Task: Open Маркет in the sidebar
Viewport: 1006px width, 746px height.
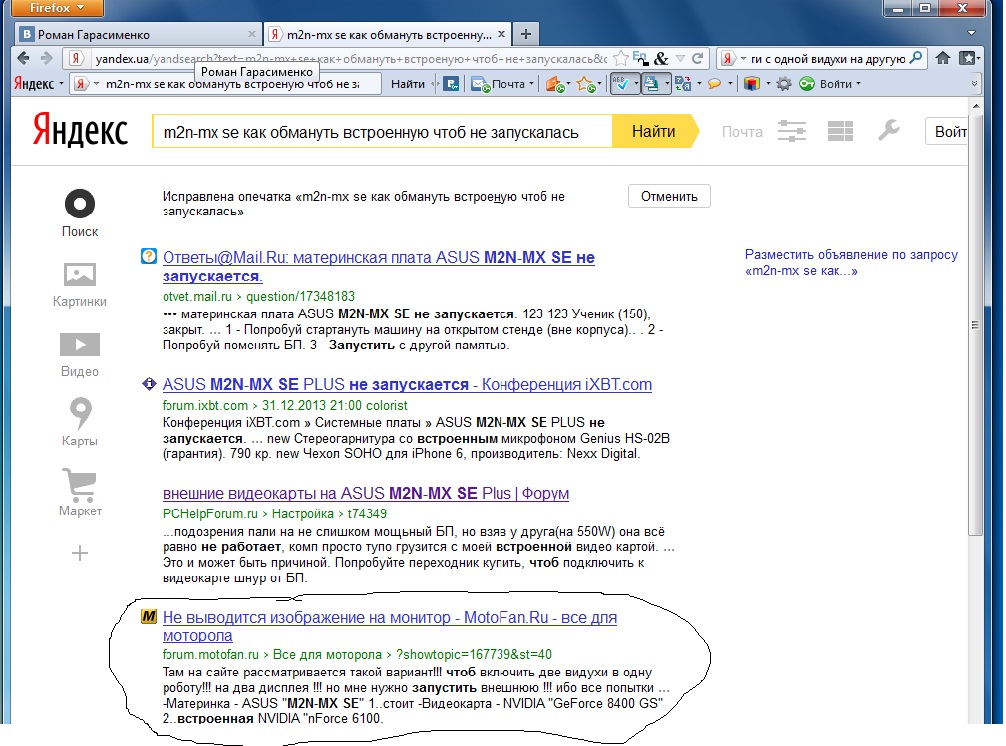Action: [x=80, y=493]
